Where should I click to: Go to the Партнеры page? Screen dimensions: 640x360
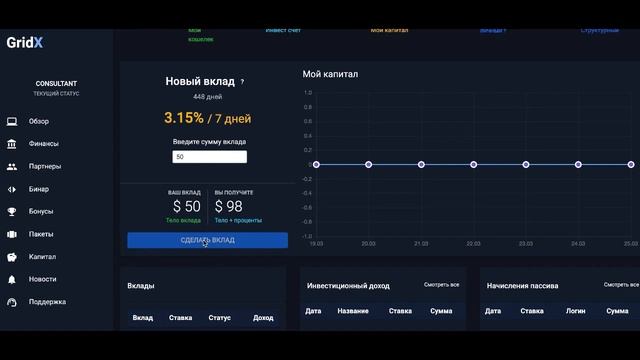(x=45, y=167)
